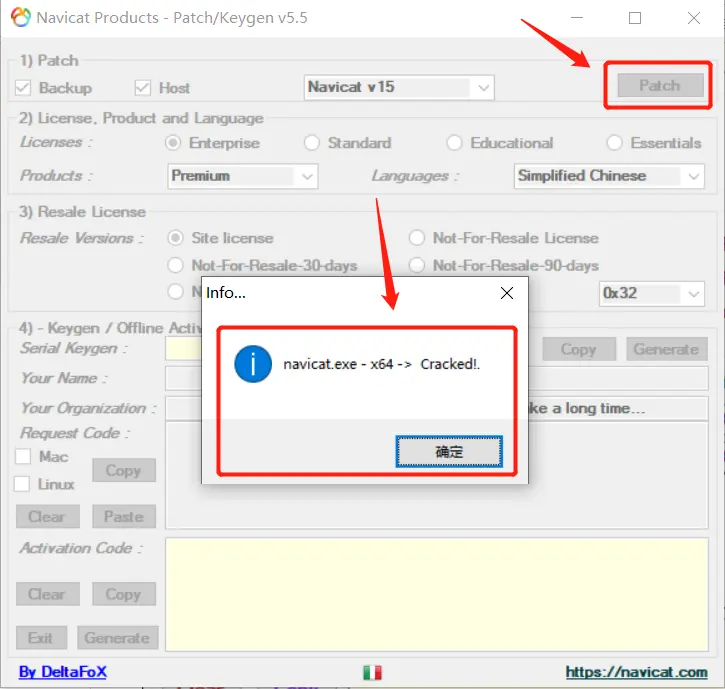Select Site license radio
725x689 pixels.
point(175,238)
